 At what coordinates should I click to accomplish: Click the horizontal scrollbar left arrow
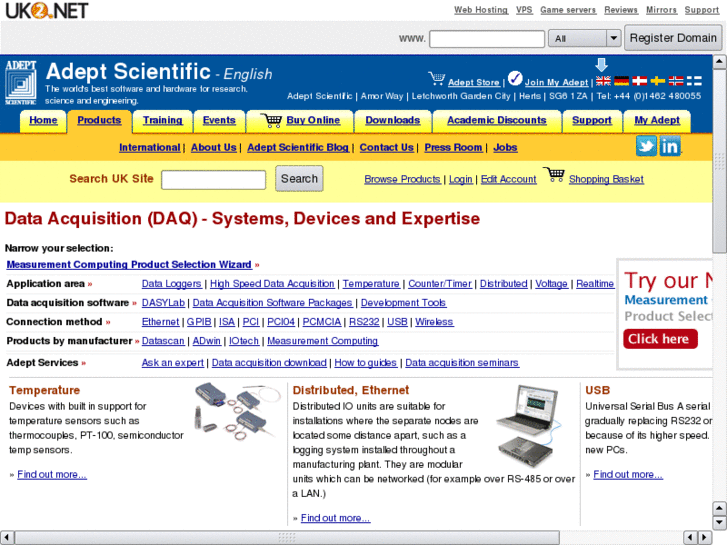pyautogui.click(x=7, y=537)
